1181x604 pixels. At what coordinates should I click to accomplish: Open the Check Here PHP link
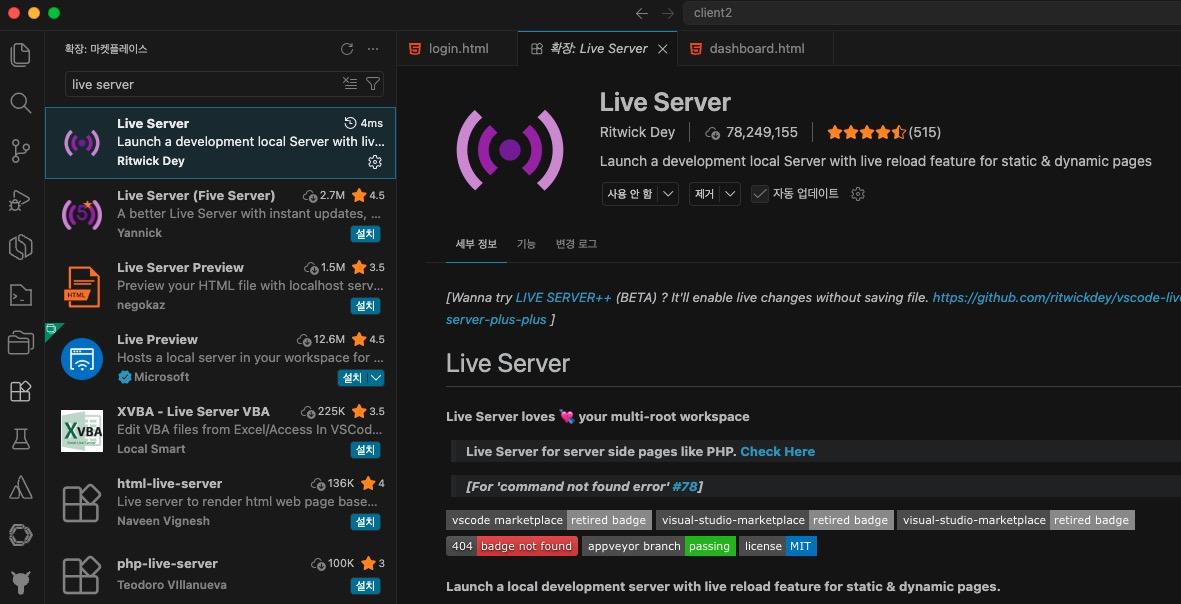pos(777,452)
